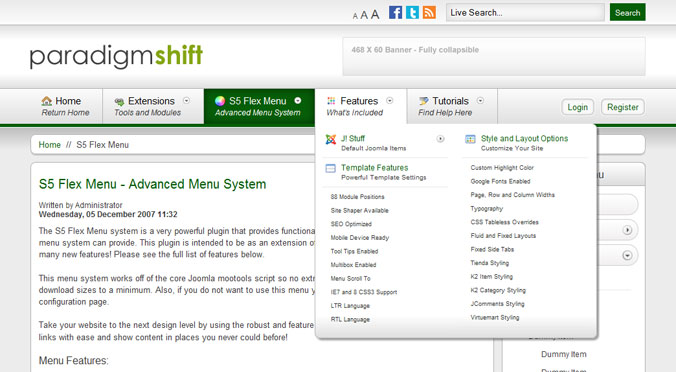This screenshot has width=676, height=372.
Task: Click the down-pointing arrow in right sidebar
Action: point(627,256)
